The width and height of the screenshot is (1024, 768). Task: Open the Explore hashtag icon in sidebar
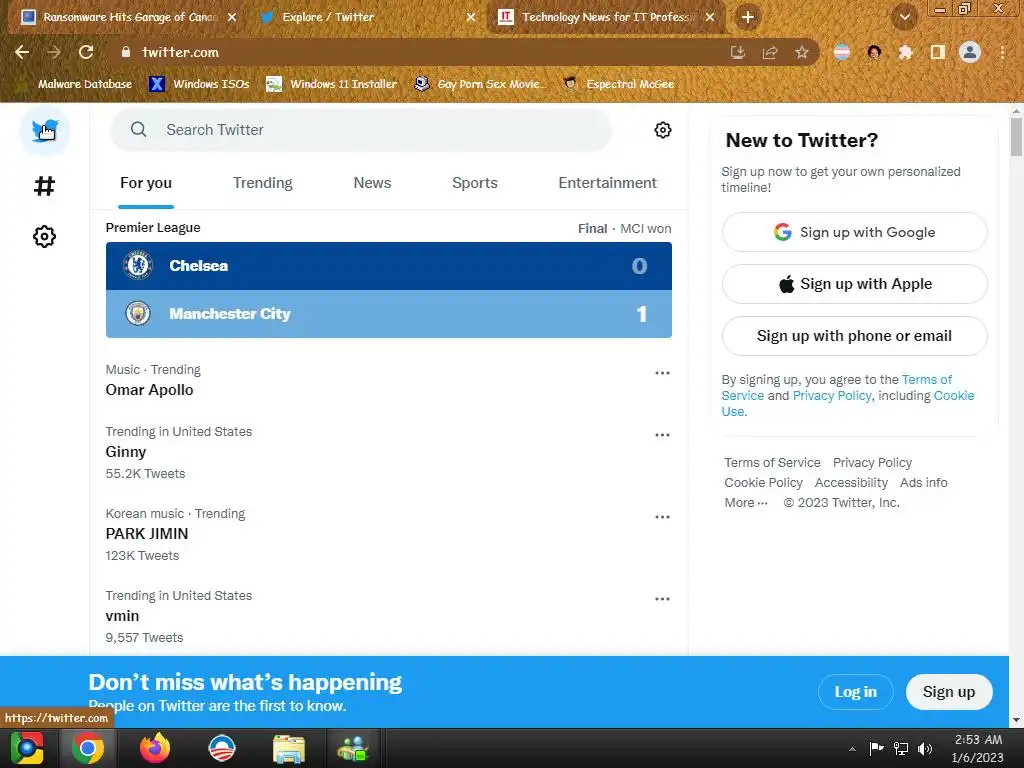pyautogui.click(x=44, y=186)
